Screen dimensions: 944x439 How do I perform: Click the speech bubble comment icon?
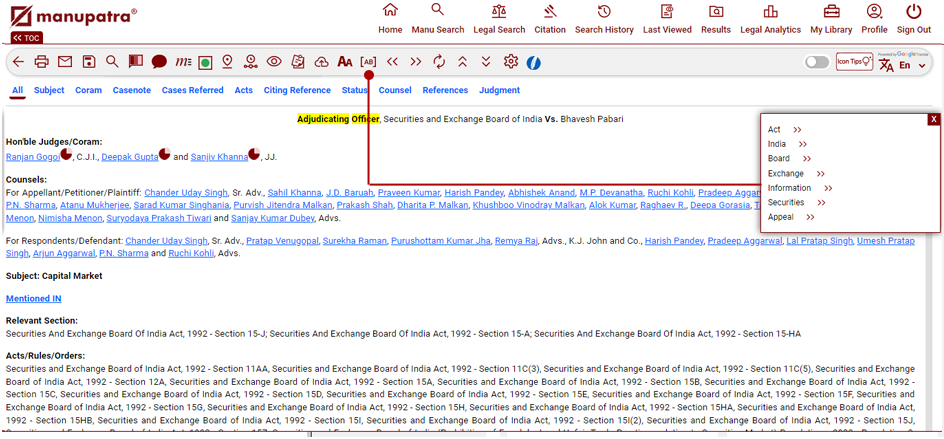[159, 62]
